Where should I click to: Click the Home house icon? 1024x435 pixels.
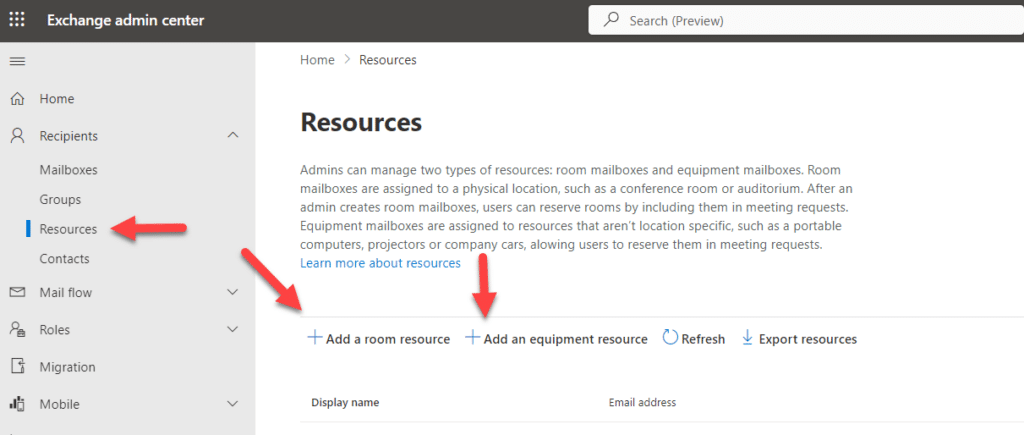[18, 99]
